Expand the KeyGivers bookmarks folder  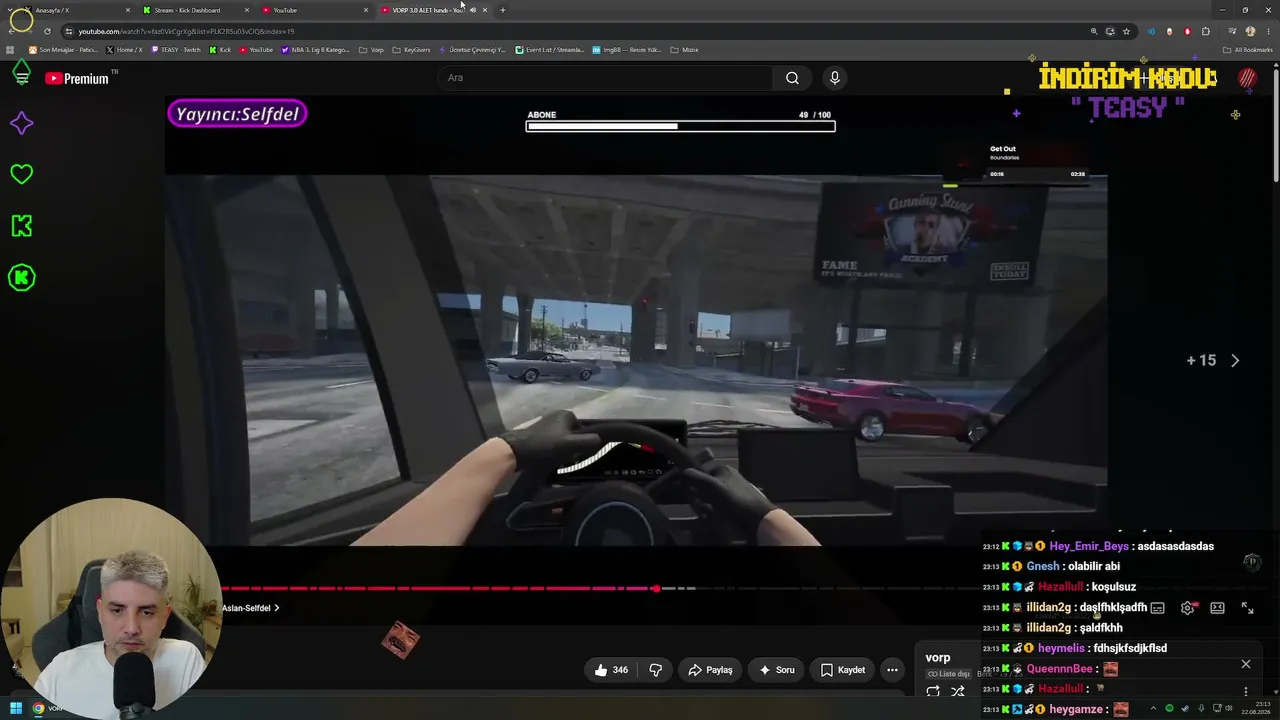coord(411,50)
